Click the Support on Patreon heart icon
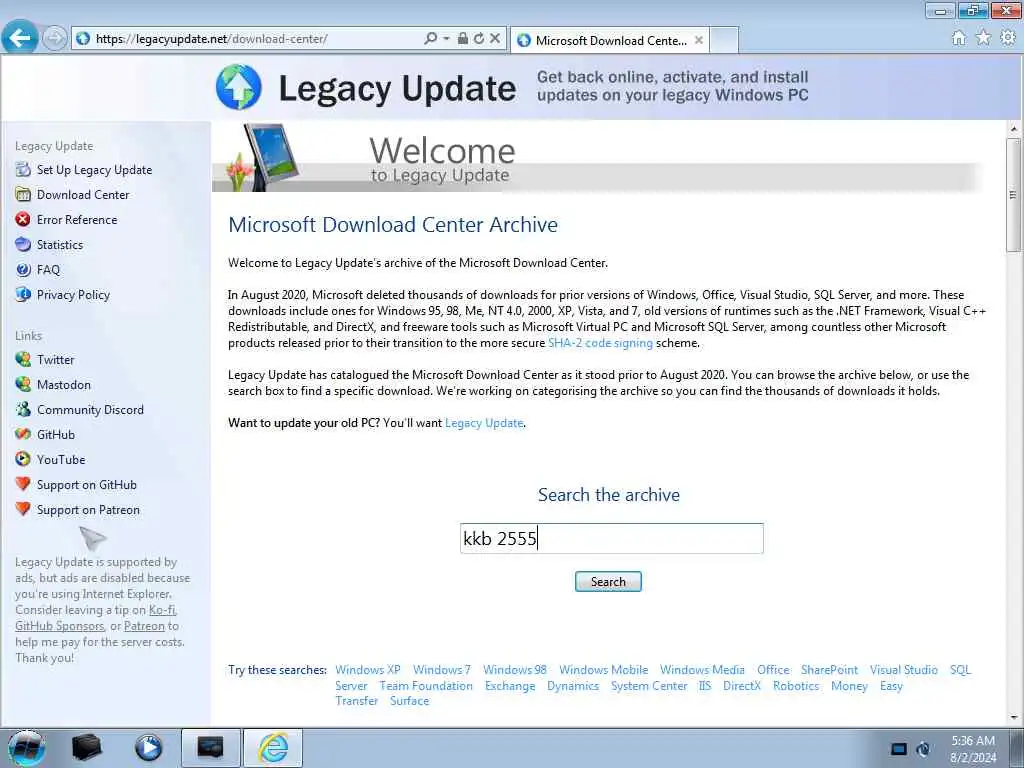This screenshot has height=768, width=1024. pyautogui.click(x=23, y=509)
